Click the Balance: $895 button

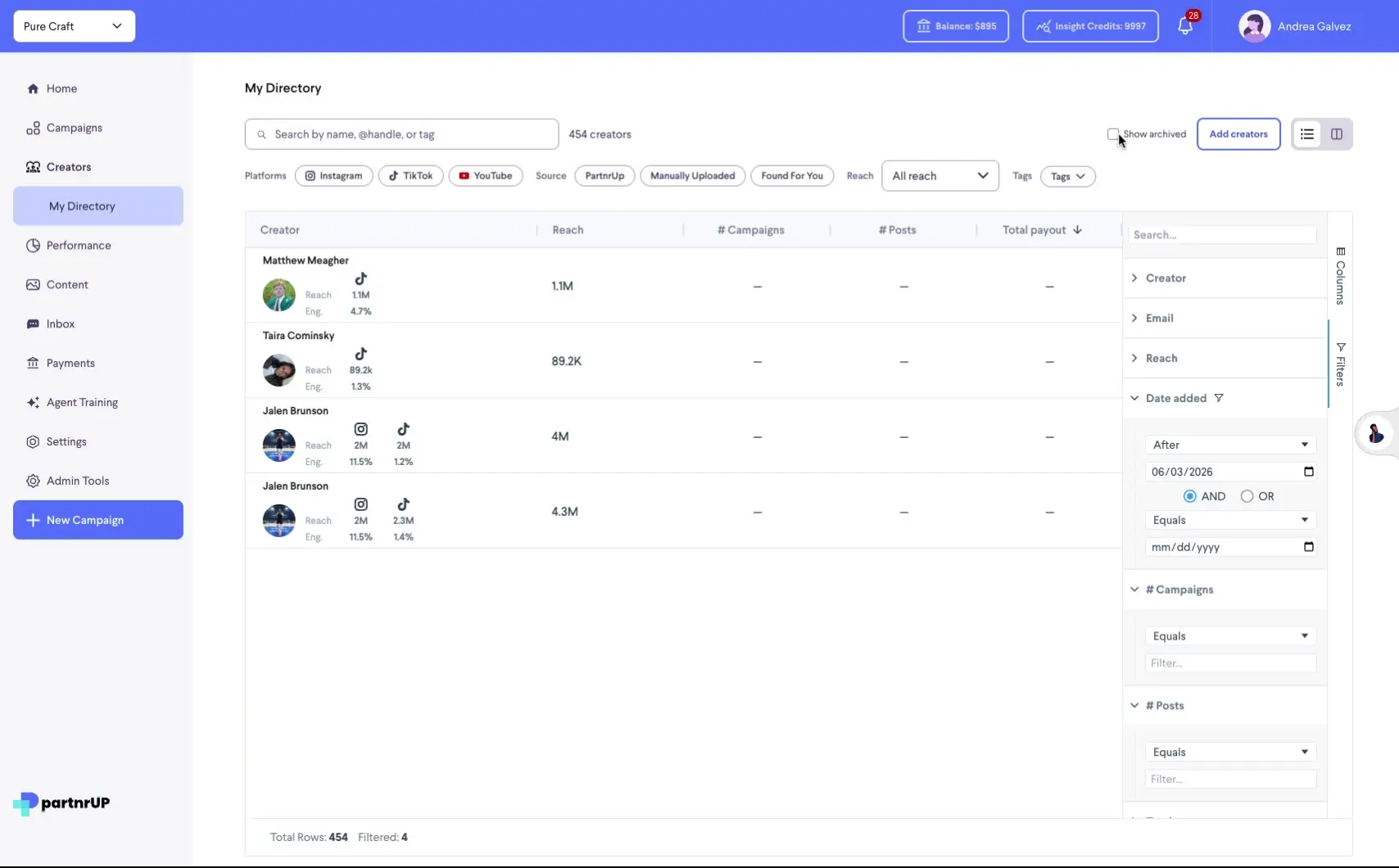pos(956,26)
